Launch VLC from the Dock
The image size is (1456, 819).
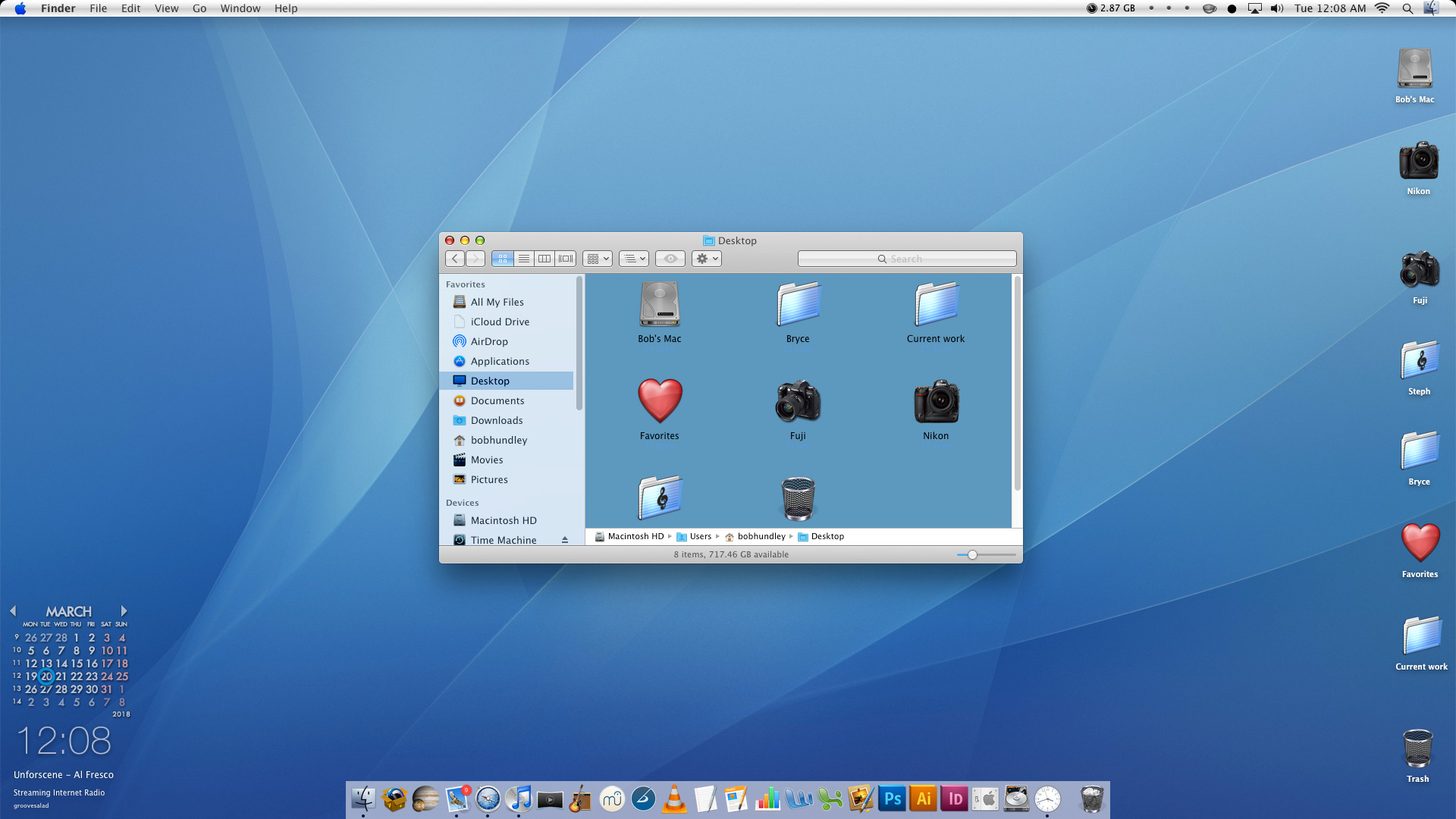click(674, 799)
